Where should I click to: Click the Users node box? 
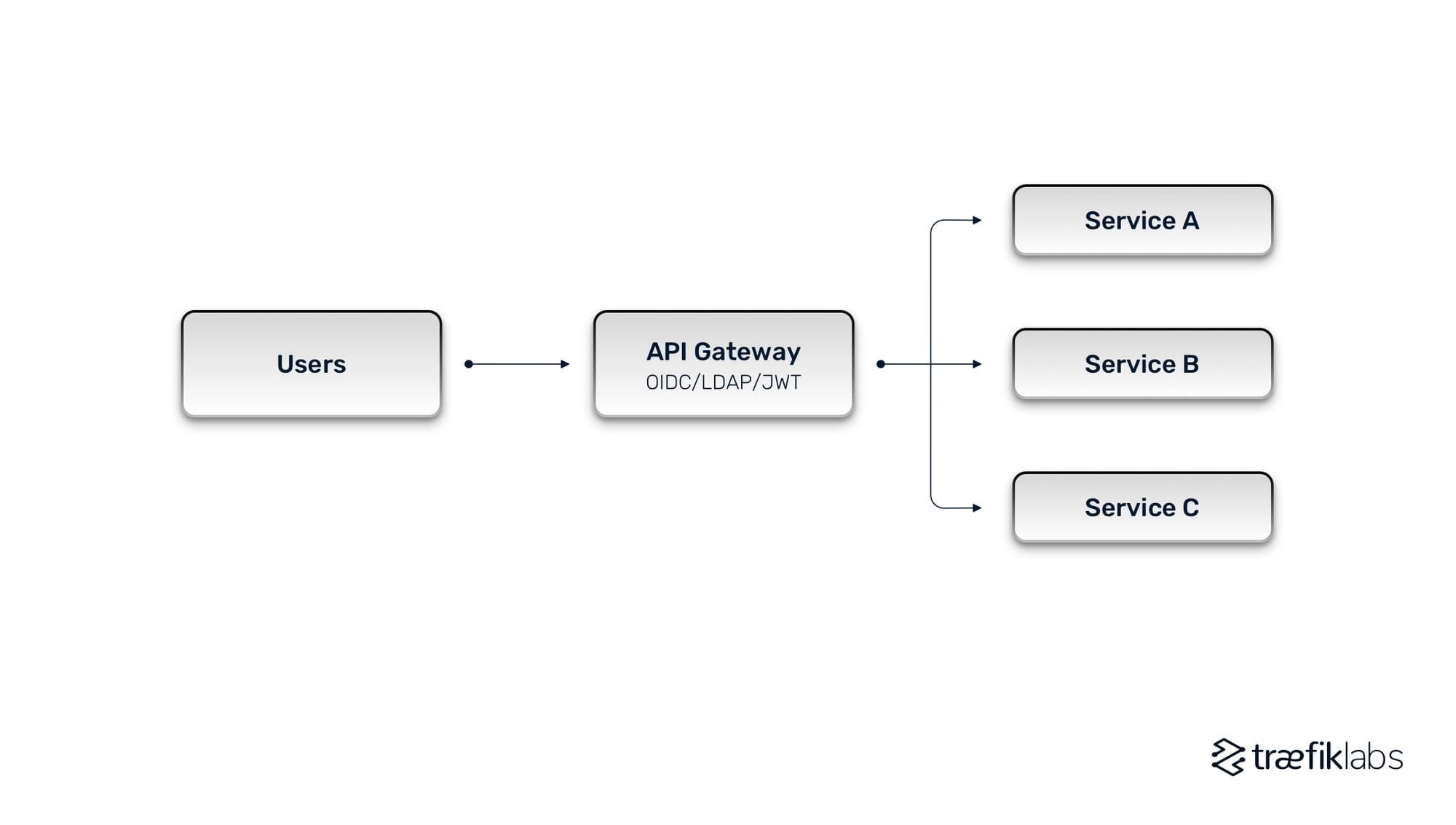click(x=310, y=363)
